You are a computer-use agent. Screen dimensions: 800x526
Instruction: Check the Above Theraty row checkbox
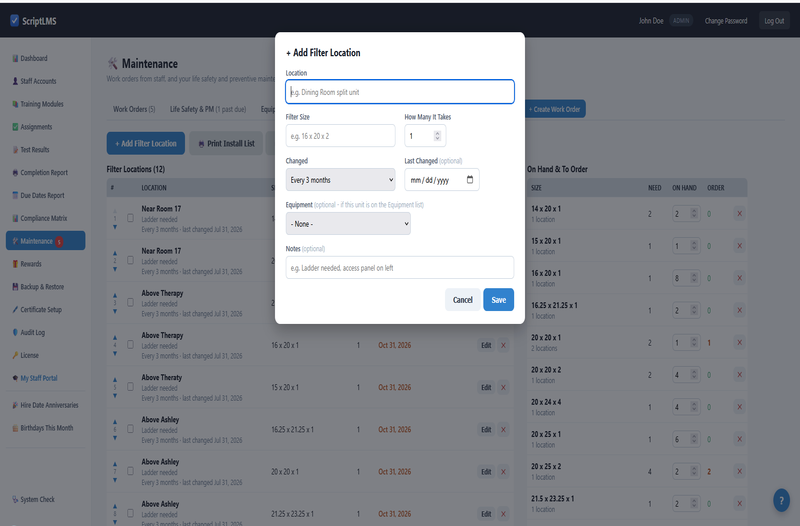[131, 387]
